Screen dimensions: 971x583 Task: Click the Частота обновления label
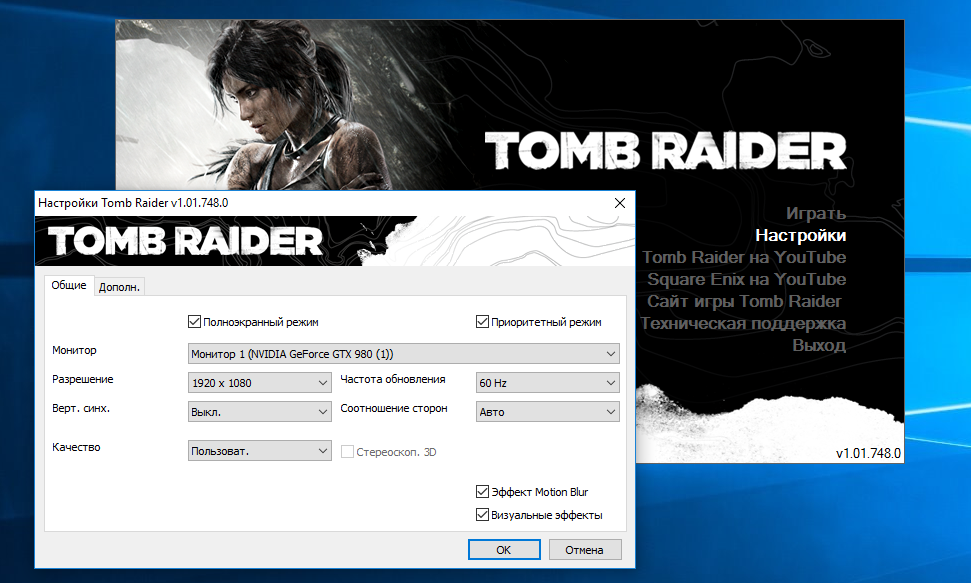(393, 379)
